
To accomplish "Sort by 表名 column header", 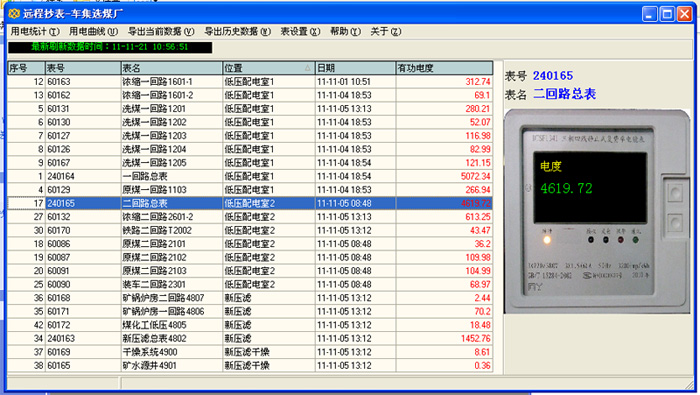I will click(172, 68).
